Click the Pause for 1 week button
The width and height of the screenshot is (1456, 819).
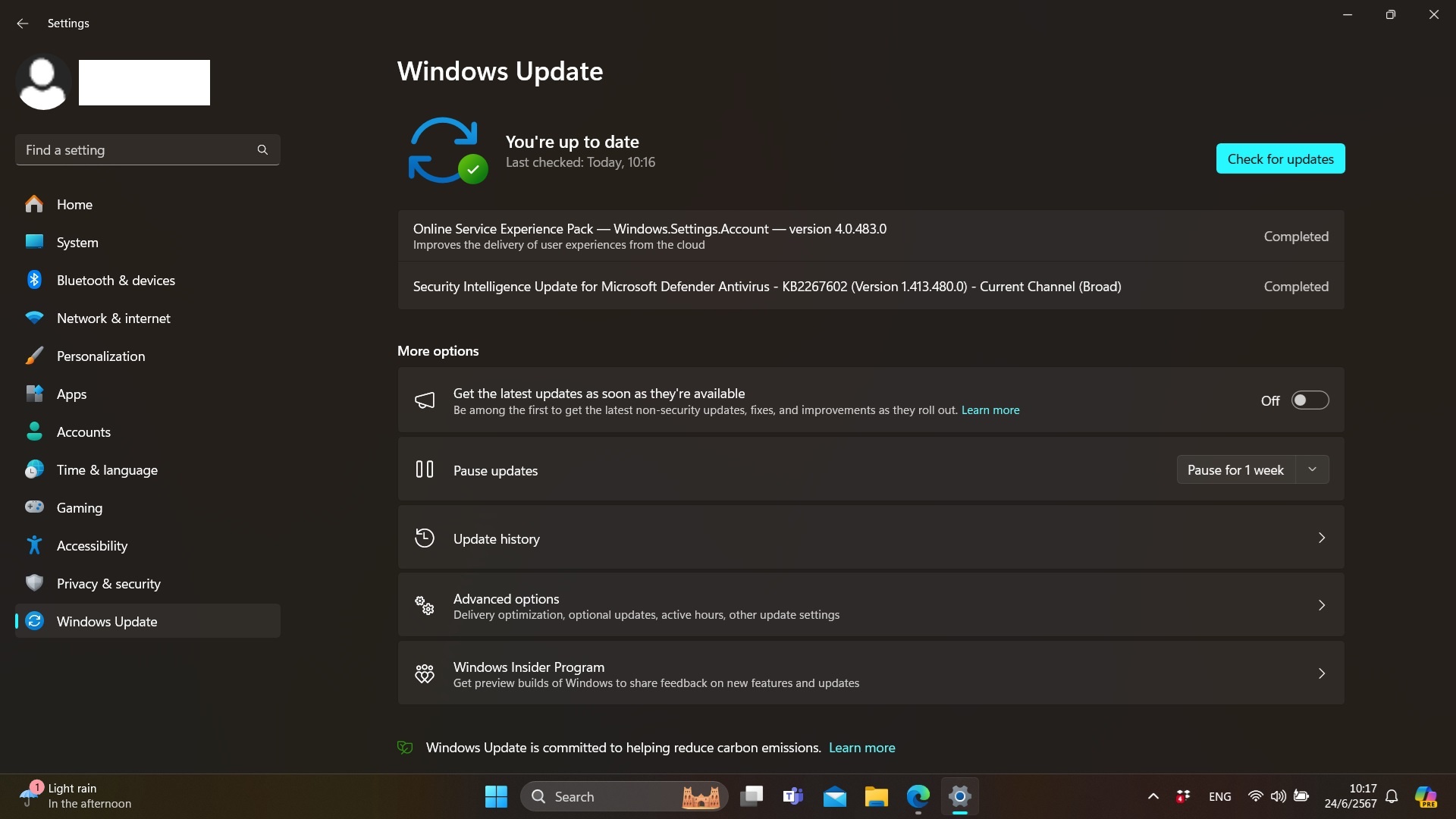1235,469
